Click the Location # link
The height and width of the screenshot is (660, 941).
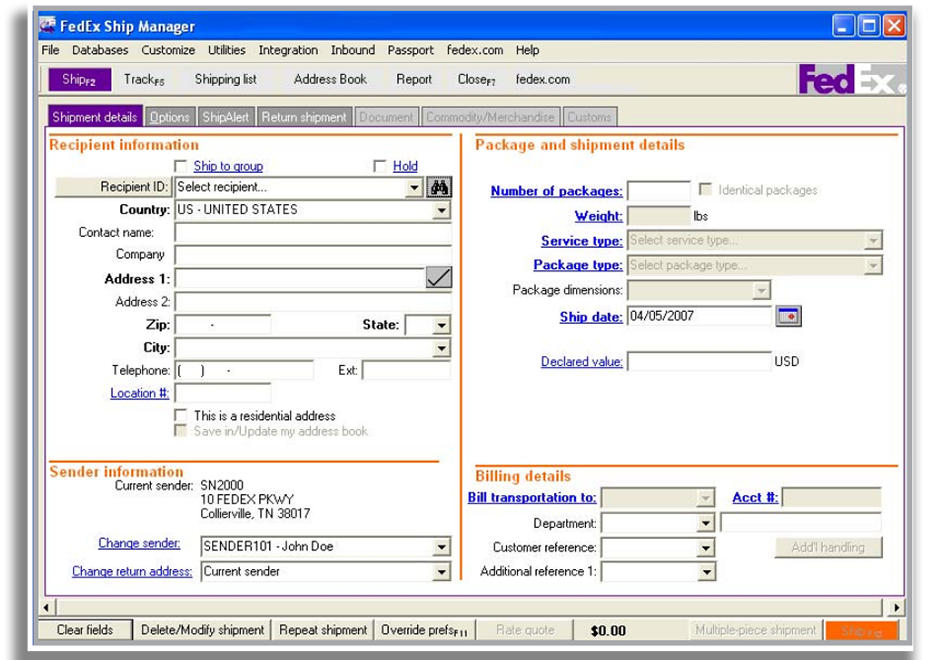[139, 393]
